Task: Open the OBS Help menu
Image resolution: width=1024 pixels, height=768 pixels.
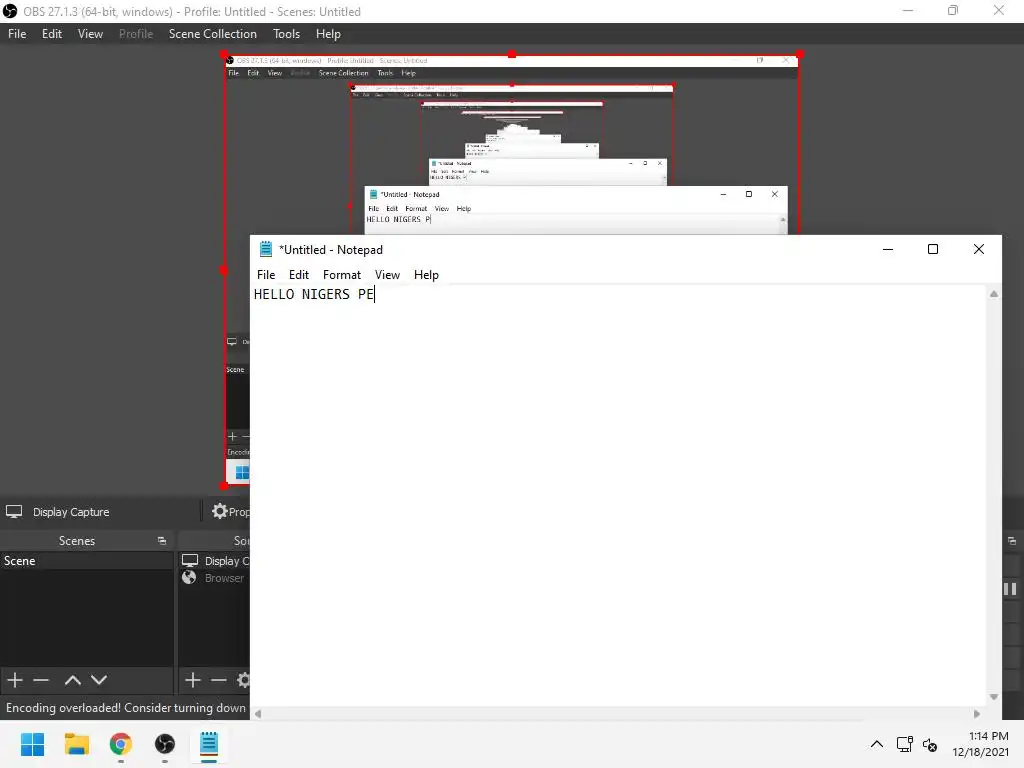Action: [x=328, y=34]
